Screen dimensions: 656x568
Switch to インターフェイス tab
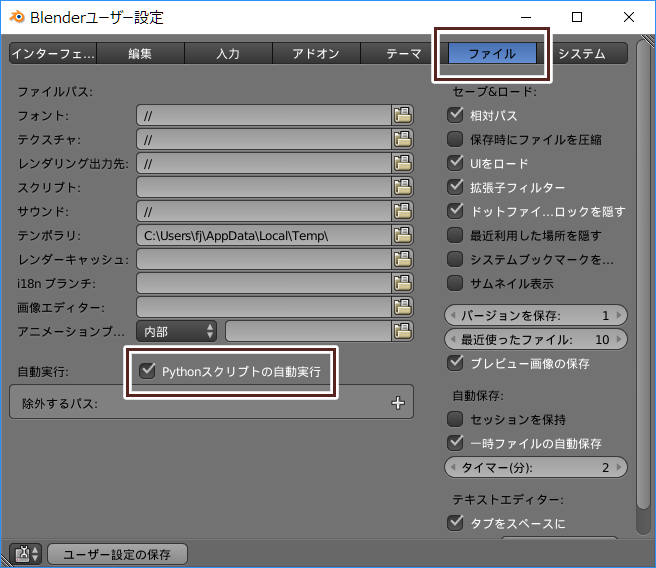click(x=53, y=54)
